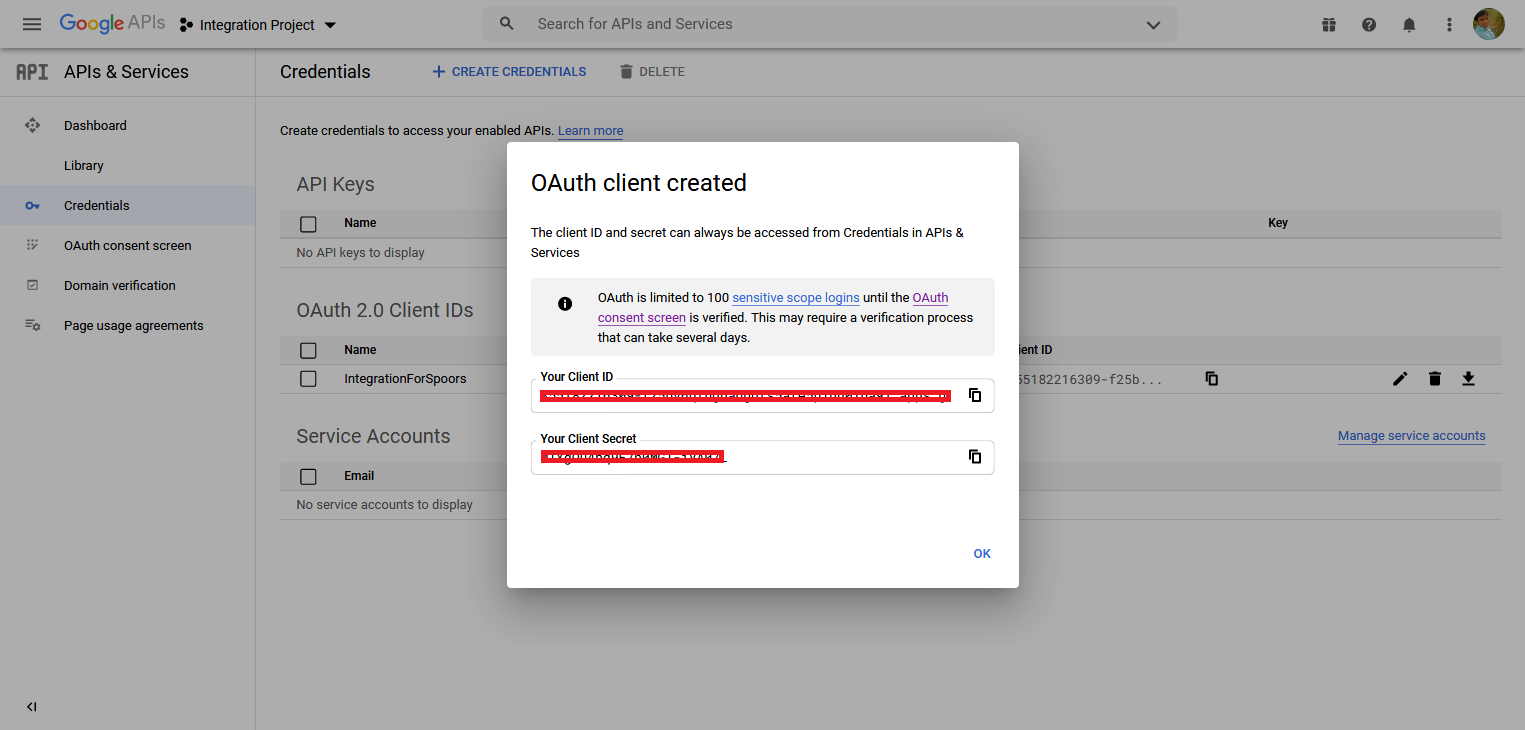Copy the Client Secret to clipboard
Image resolution: width=1525 pixels, height=730 pixels.
[974, 457]
